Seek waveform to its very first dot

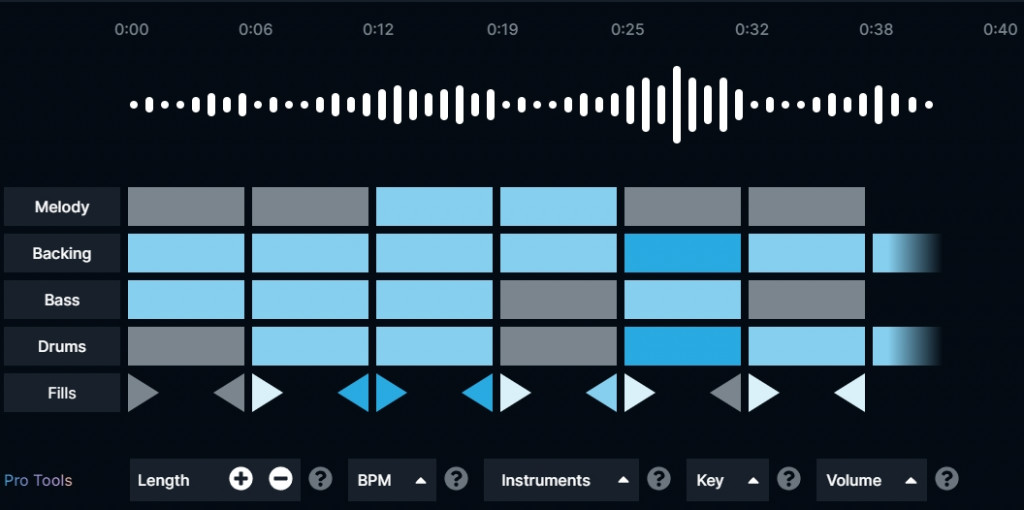(x=134, y=104)
